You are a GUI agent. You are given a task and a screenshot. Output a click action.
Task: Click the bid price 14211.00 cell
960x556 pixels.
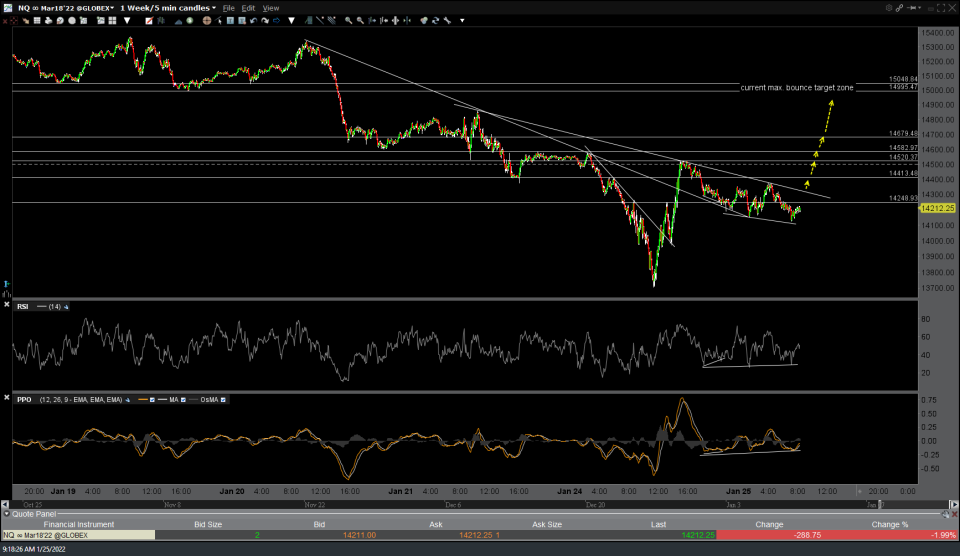(359, 535)
